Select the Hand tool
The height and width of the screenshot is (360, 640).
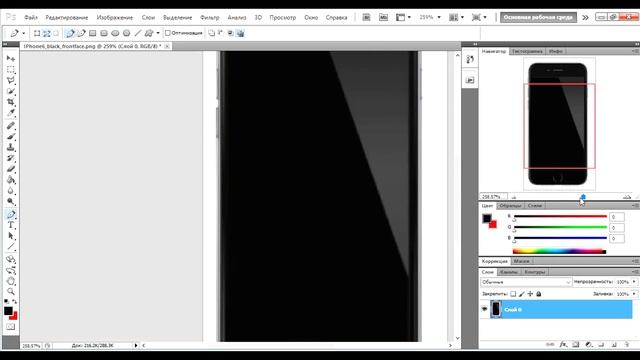point(11,281)
